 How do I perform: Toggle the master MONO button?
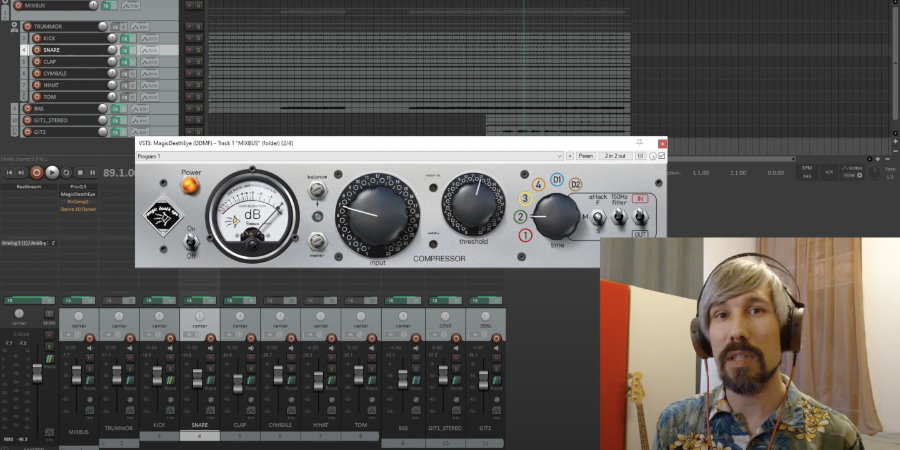tap(49, 314)
